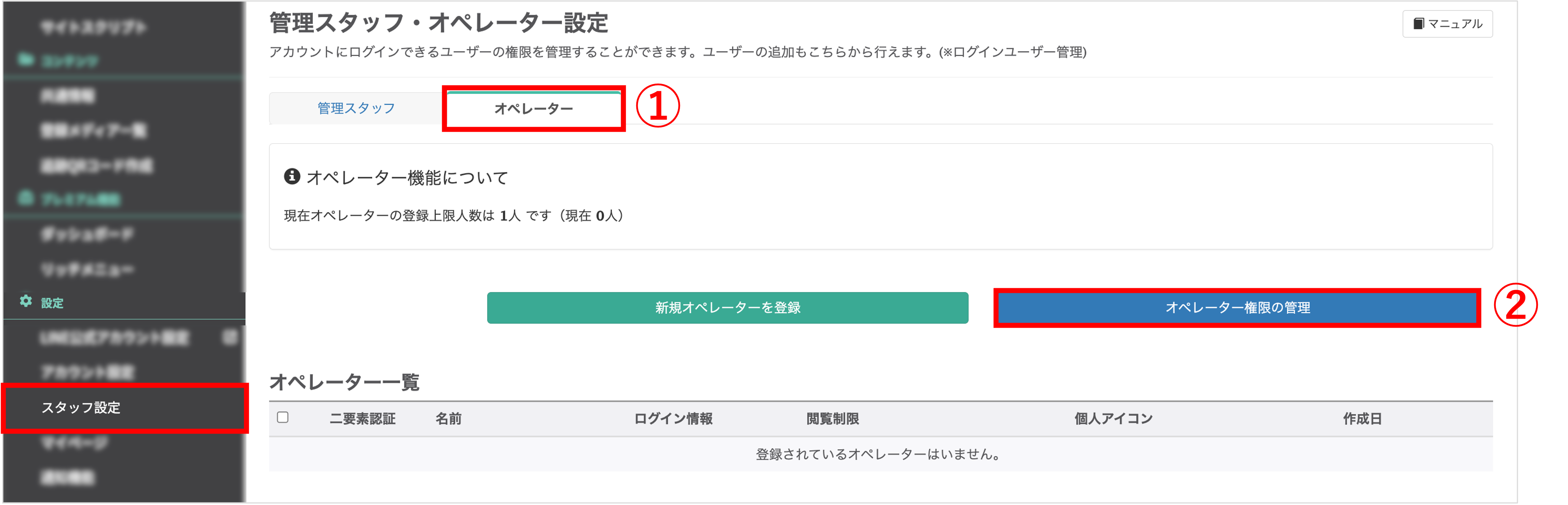This screenshot has width=1568, height=505.
Task: Sort operators by 作成日 column
Action: pos(1362,419)
